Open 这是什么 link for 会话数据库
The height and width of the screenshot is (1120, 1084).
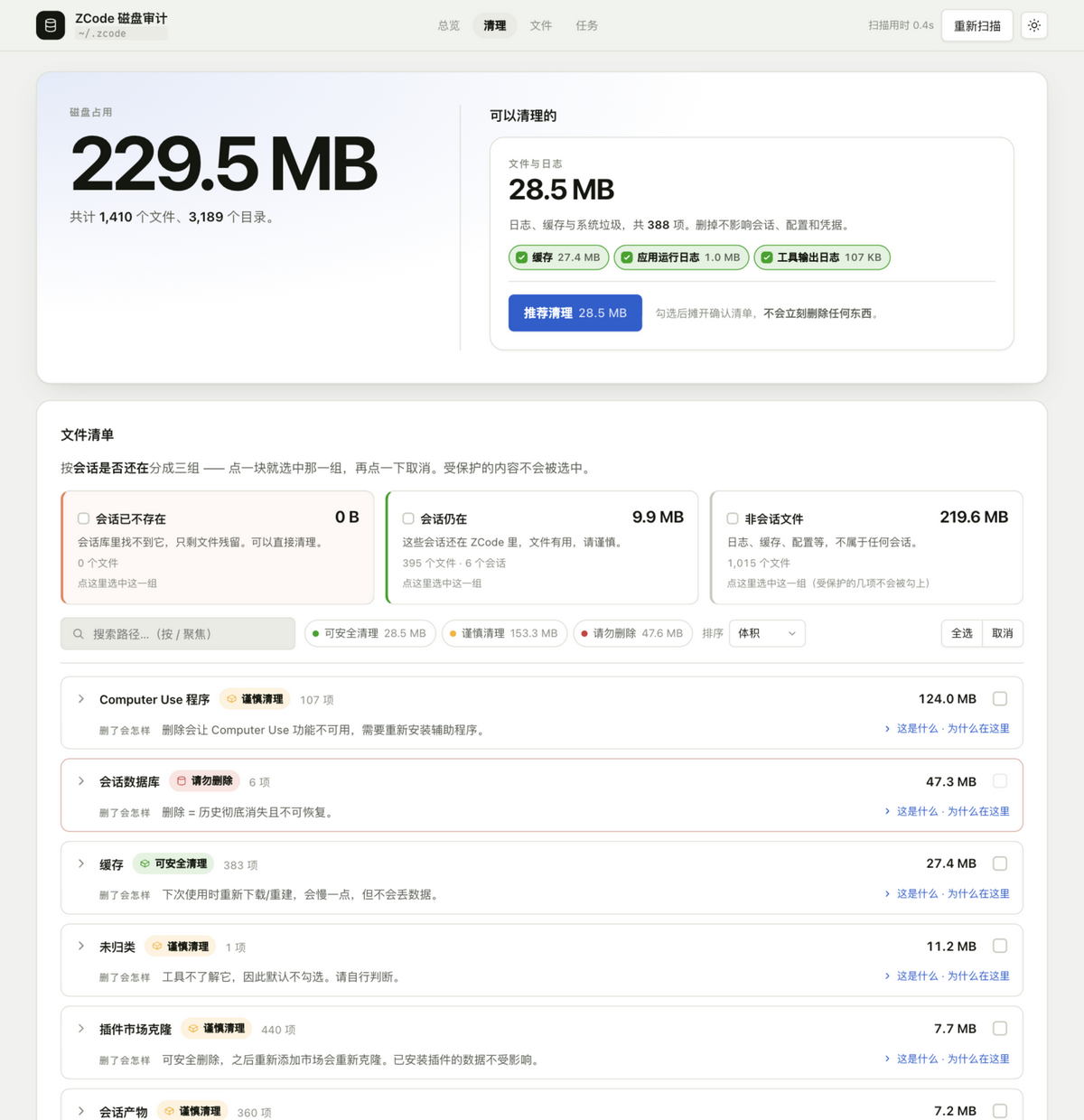click(x=947, y=811)
